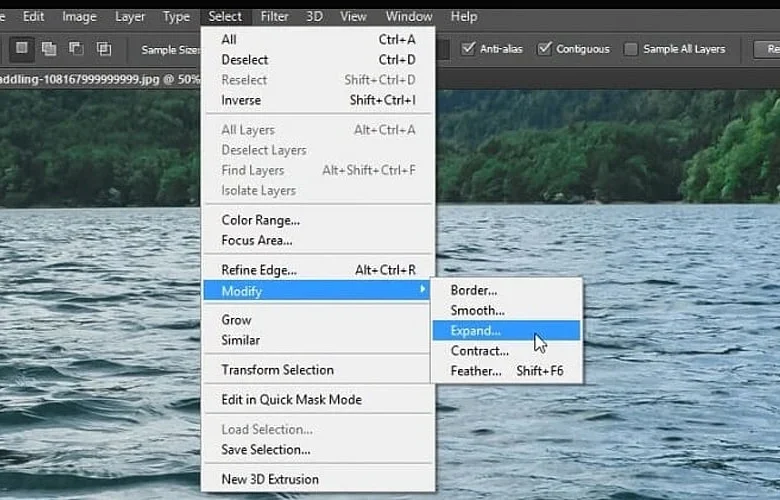Viewport: 780px width, 500px height.
Task: Choose Deselect in the menu
Action: click(x=318, y=60)
